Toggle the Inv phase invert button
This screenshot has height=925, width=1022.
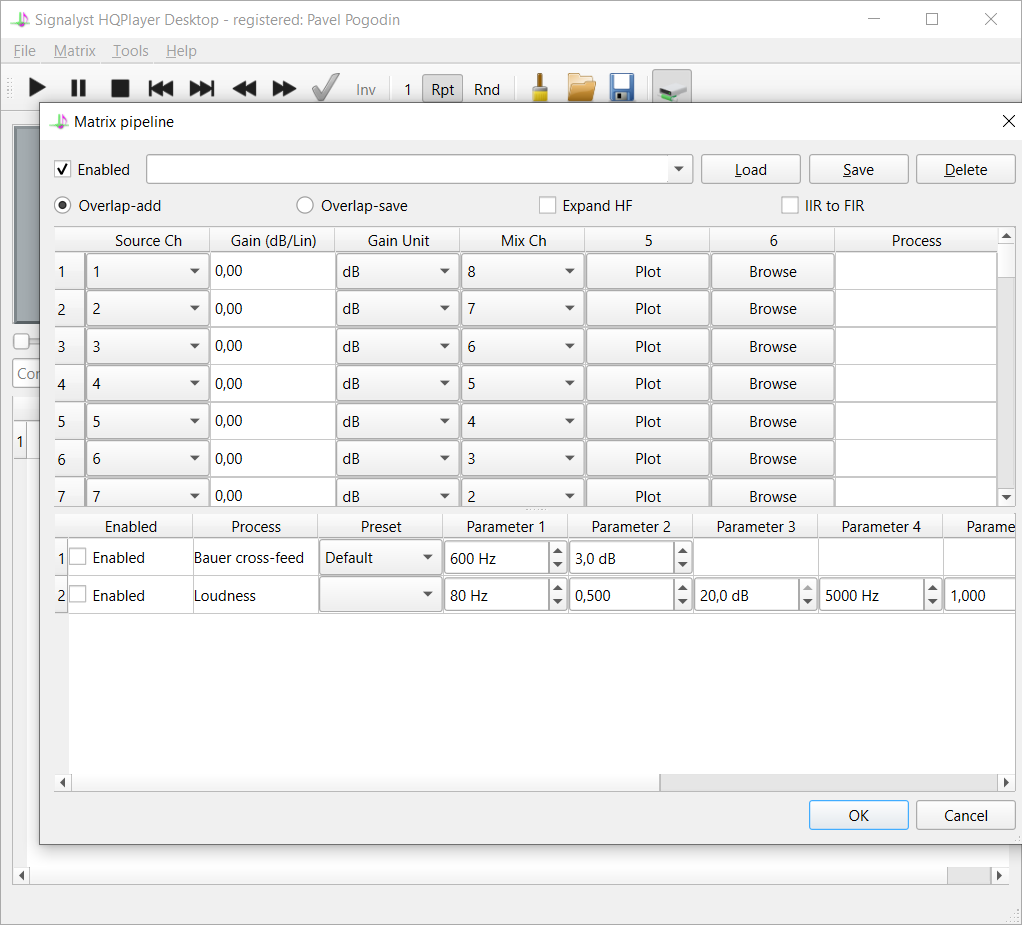coord(366,89)
